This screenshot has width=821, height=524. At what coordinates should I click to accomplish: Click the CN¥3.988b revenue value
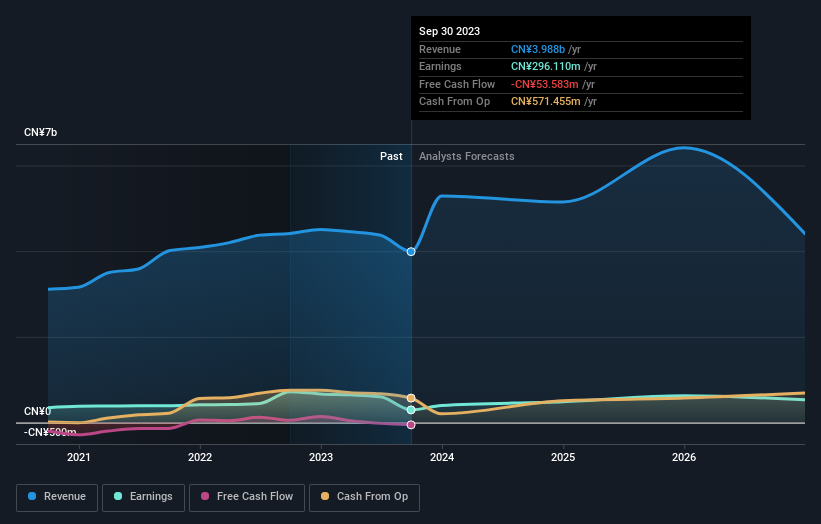(x=538, y=49)
